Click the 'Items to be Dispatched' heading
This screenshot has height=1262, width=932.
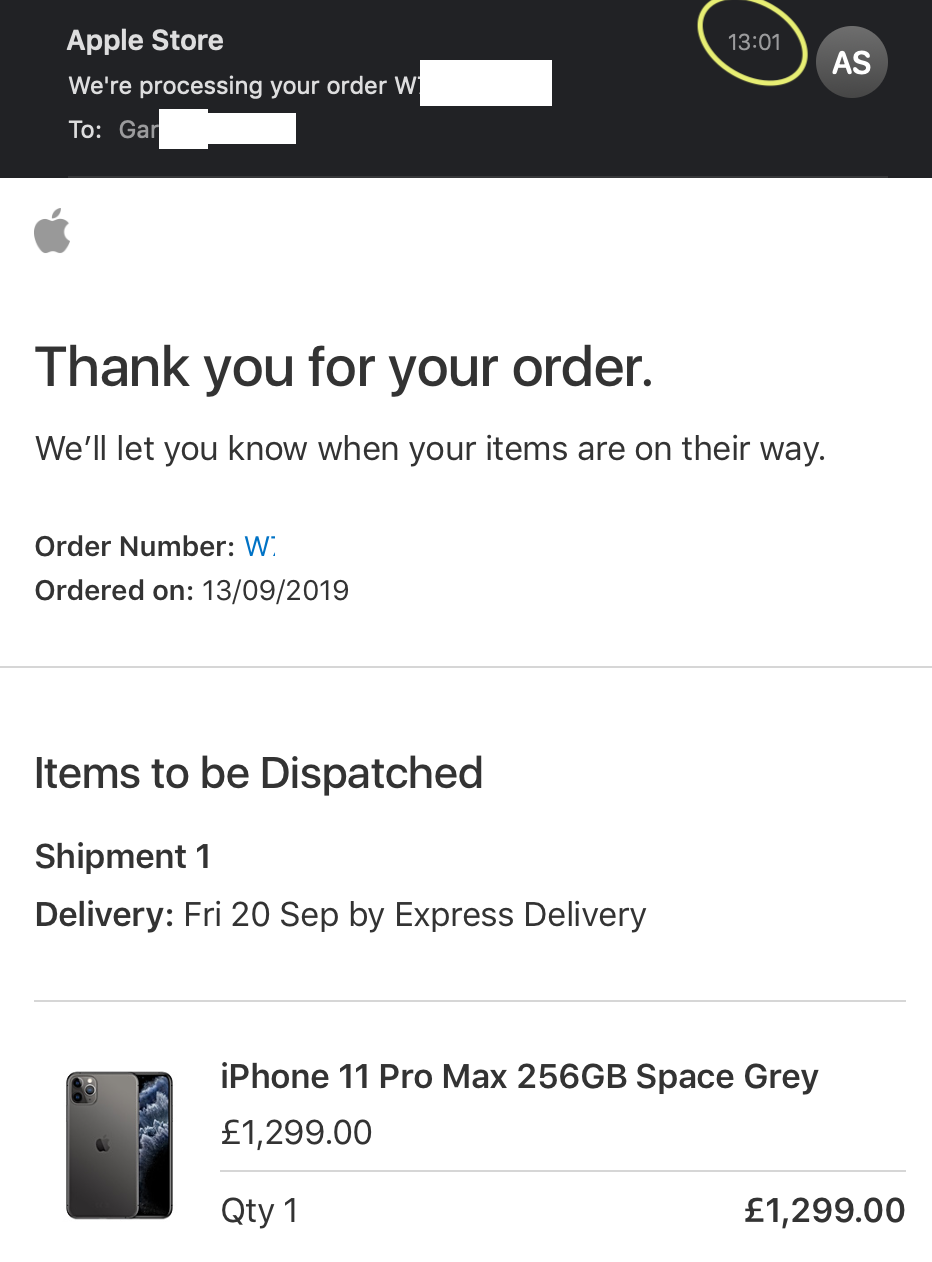coord(259,773)
